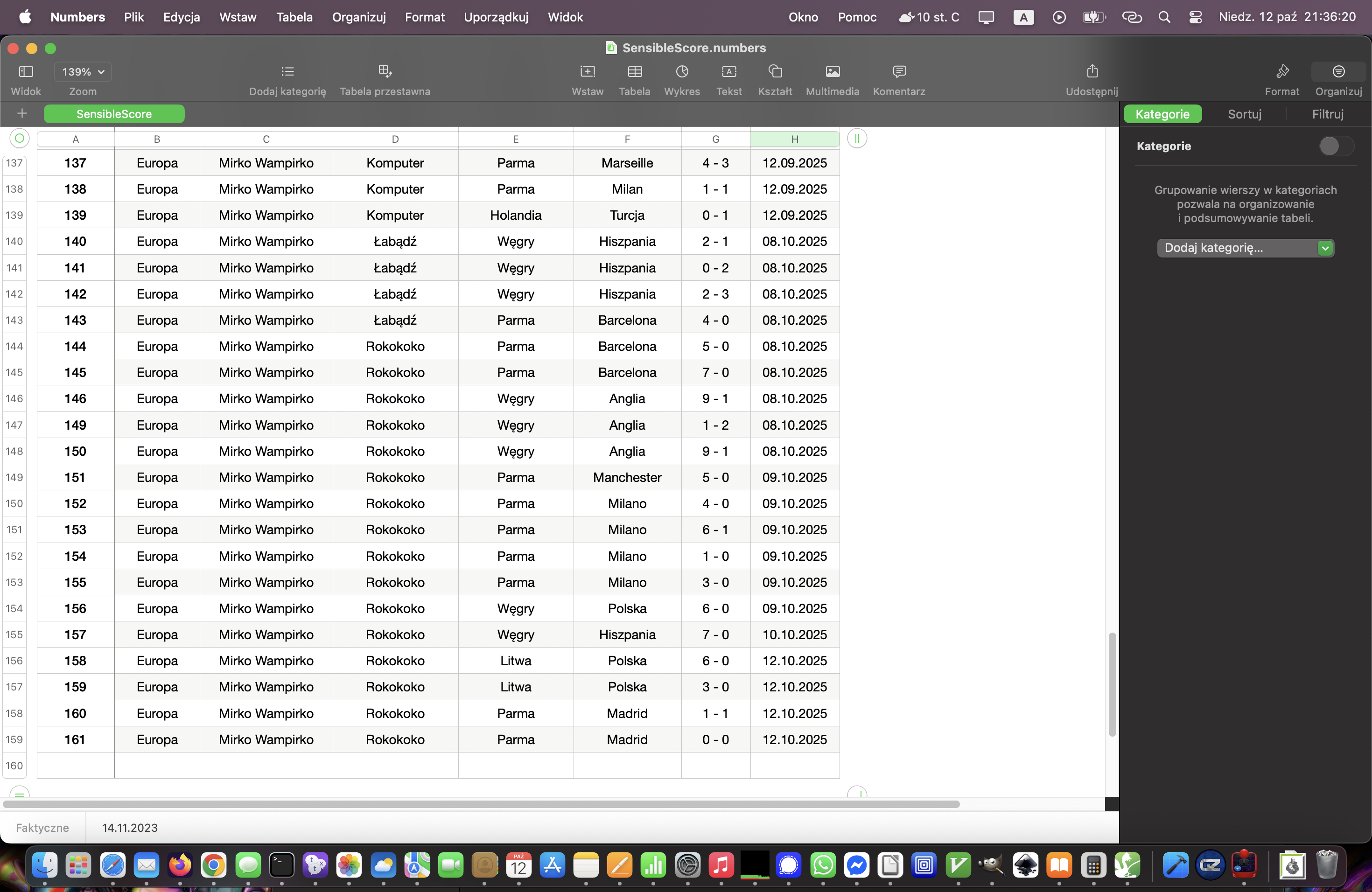Expand the Dodaj kategorię… dropdown in sidebar

pos(1245,248)
